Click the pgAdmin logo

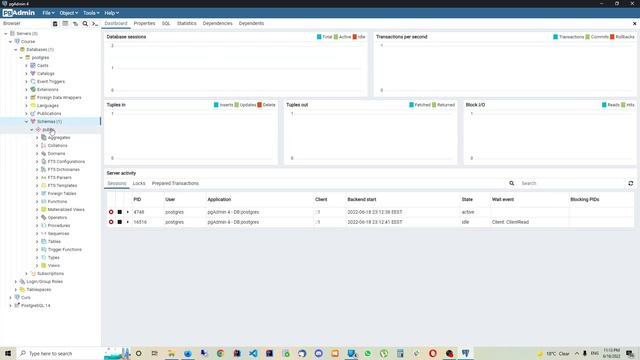19,13
